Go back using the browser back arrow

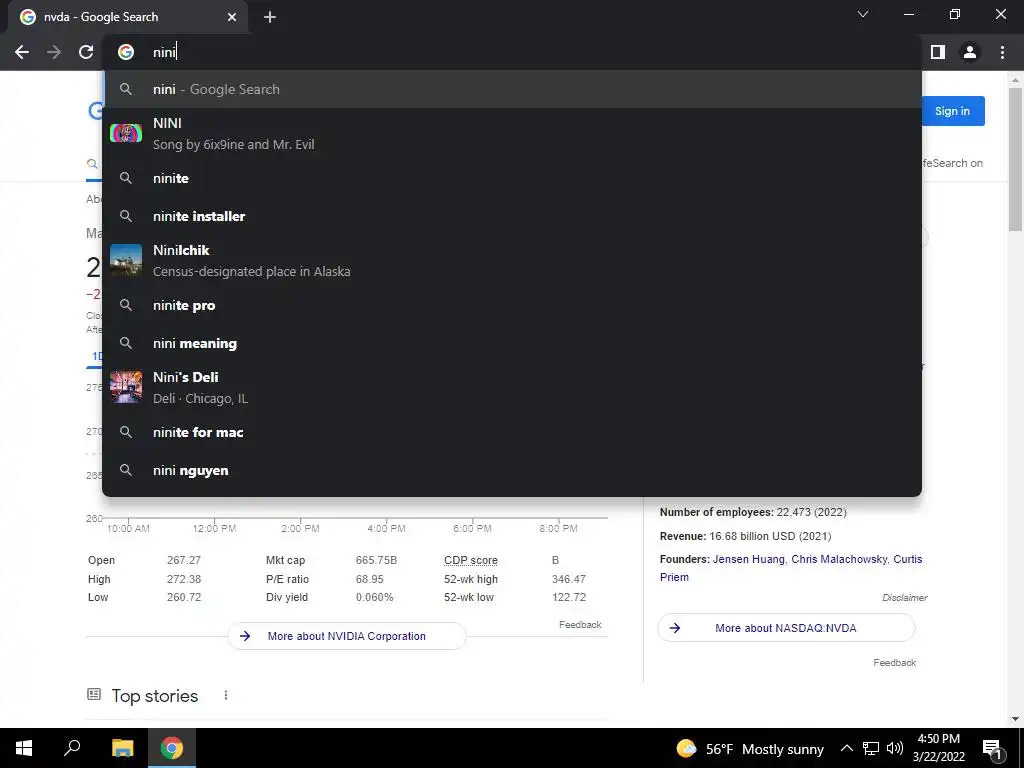[x=22, y=52]
